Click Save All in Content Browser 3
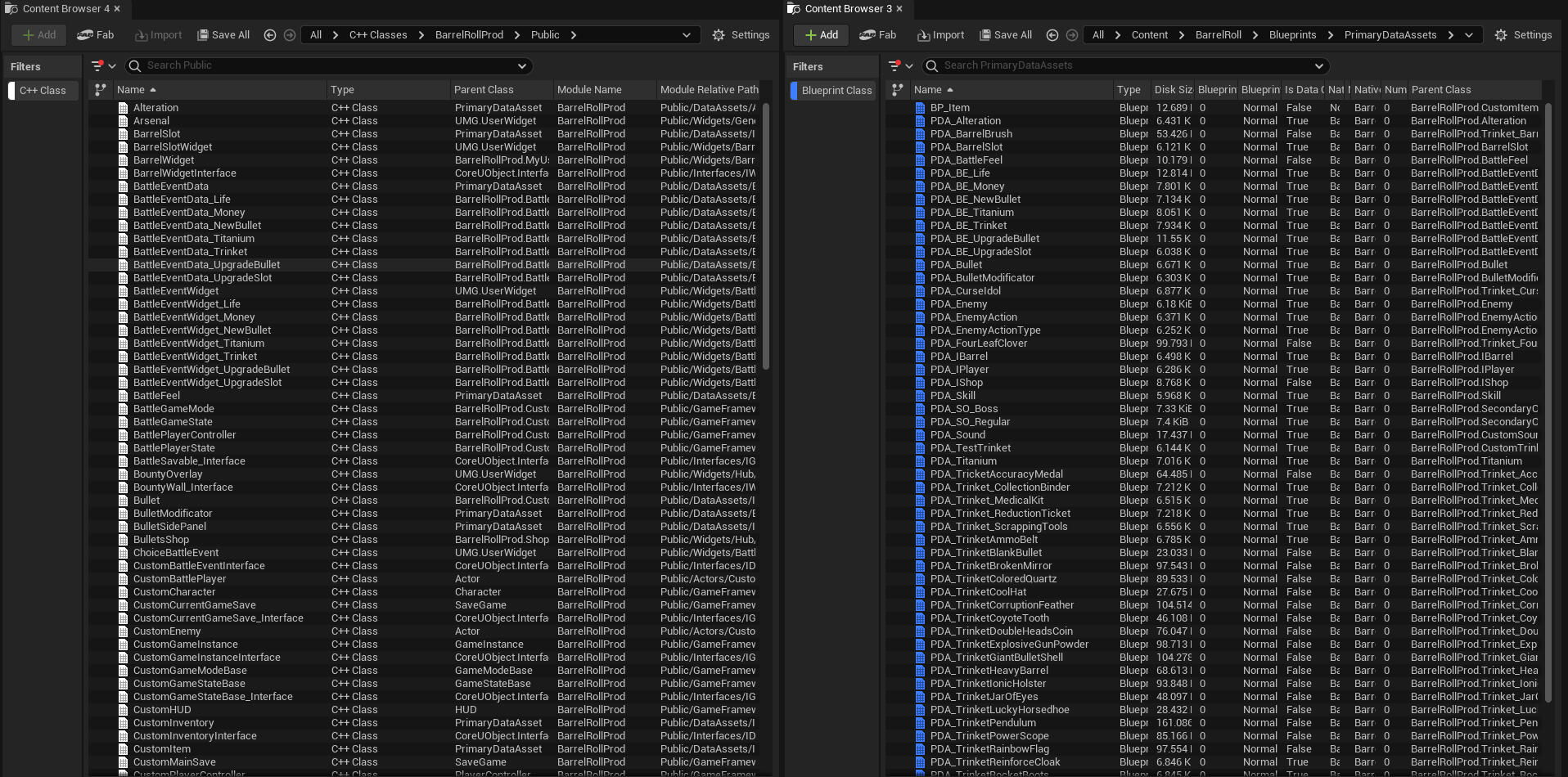The width and height of the screenshot is (1568, 777). [x=1005, y=35]
